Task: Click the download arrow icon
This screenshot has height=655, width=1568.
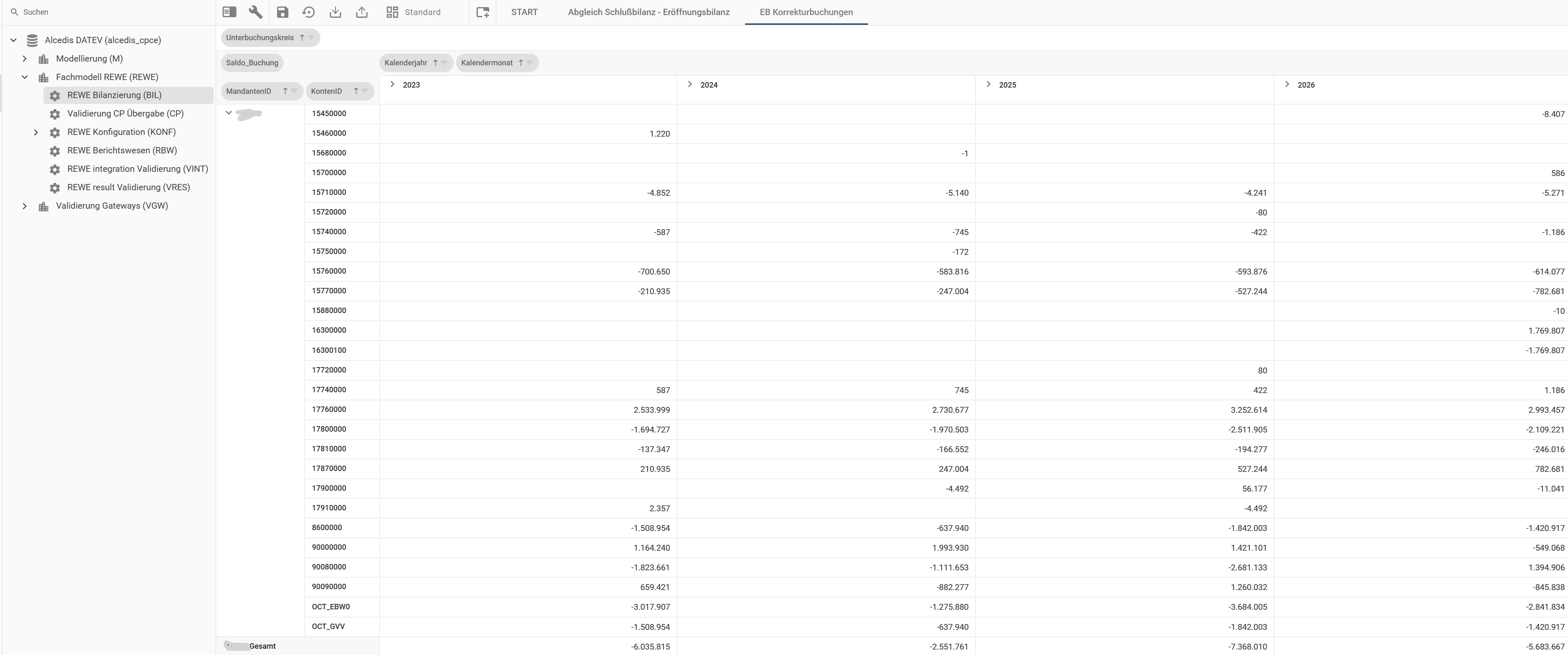Action: [335, 12]
